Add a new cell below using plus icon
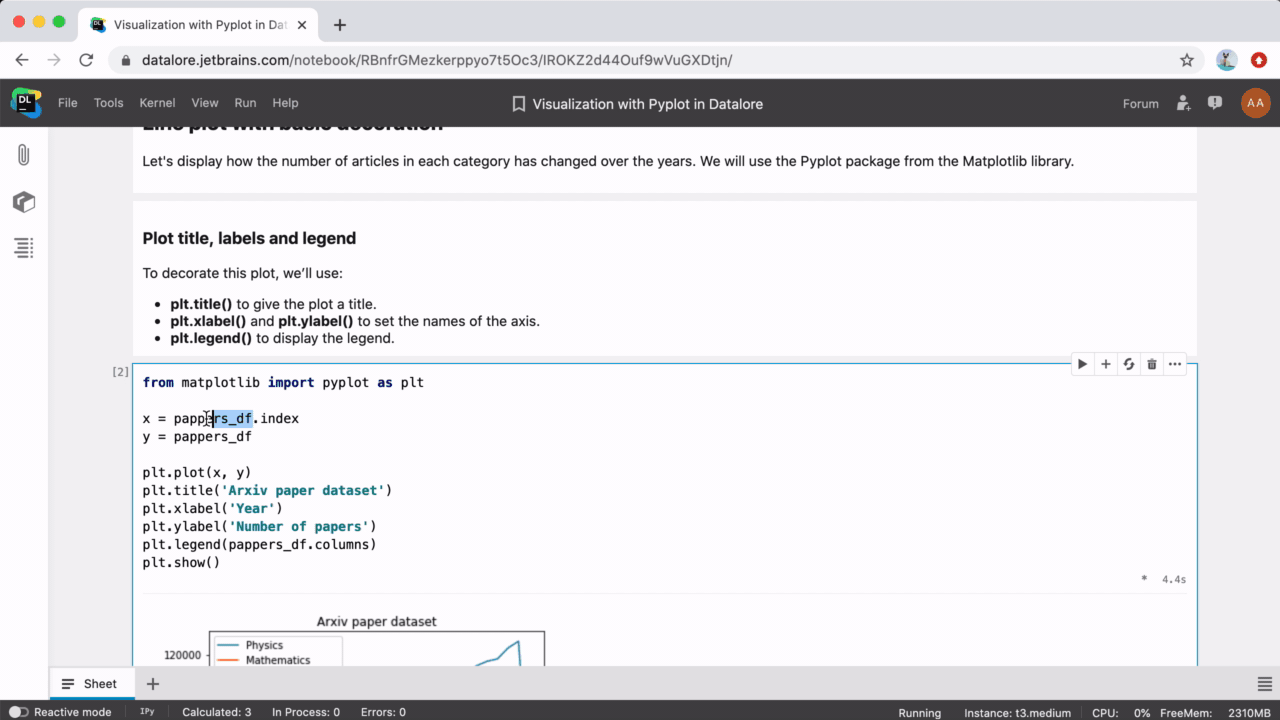1280x720 pixels. 1105,364
